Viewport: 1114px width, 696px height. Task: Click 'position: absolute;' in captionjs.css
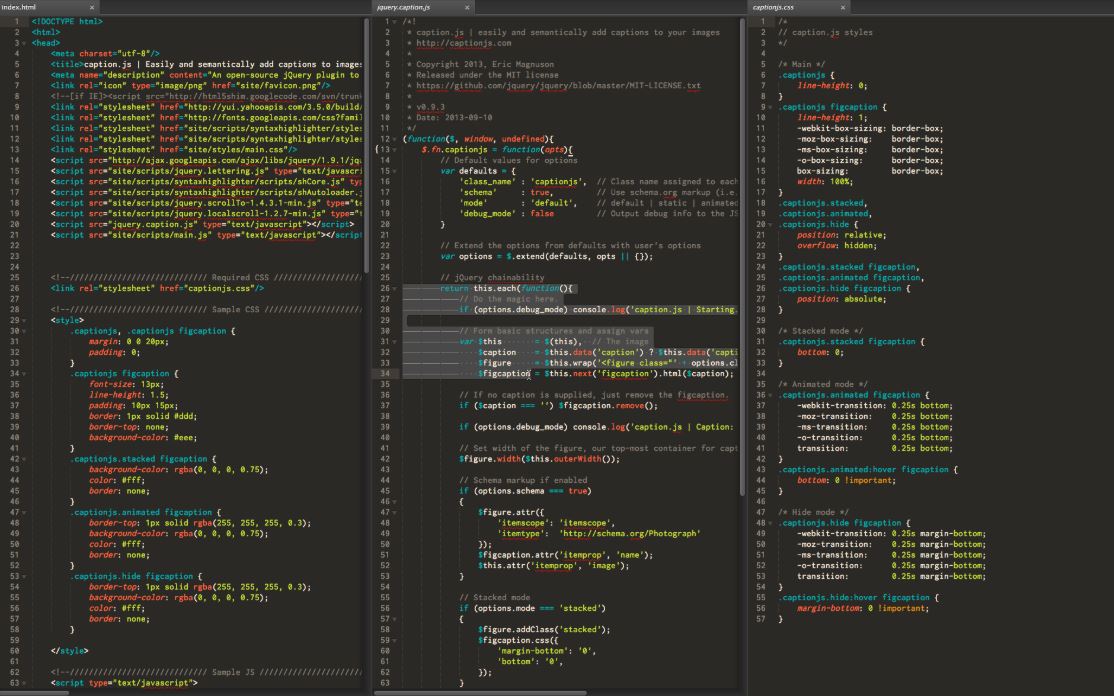(841, 299)
